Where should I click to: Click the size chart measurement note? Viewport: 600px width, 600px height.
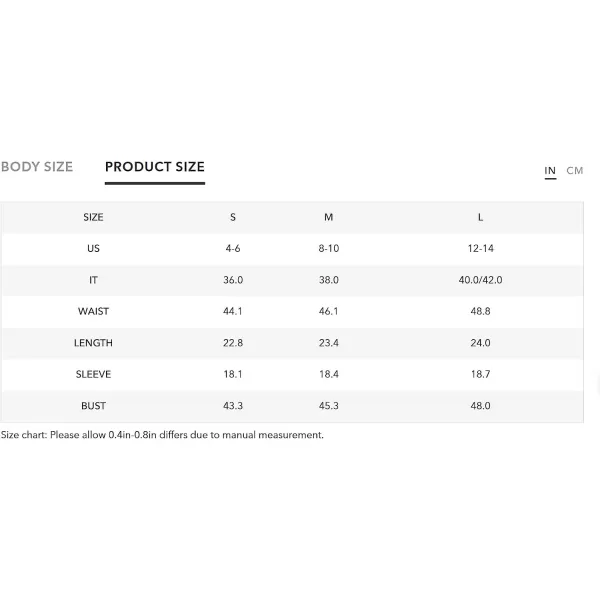(x=162, y=435)
